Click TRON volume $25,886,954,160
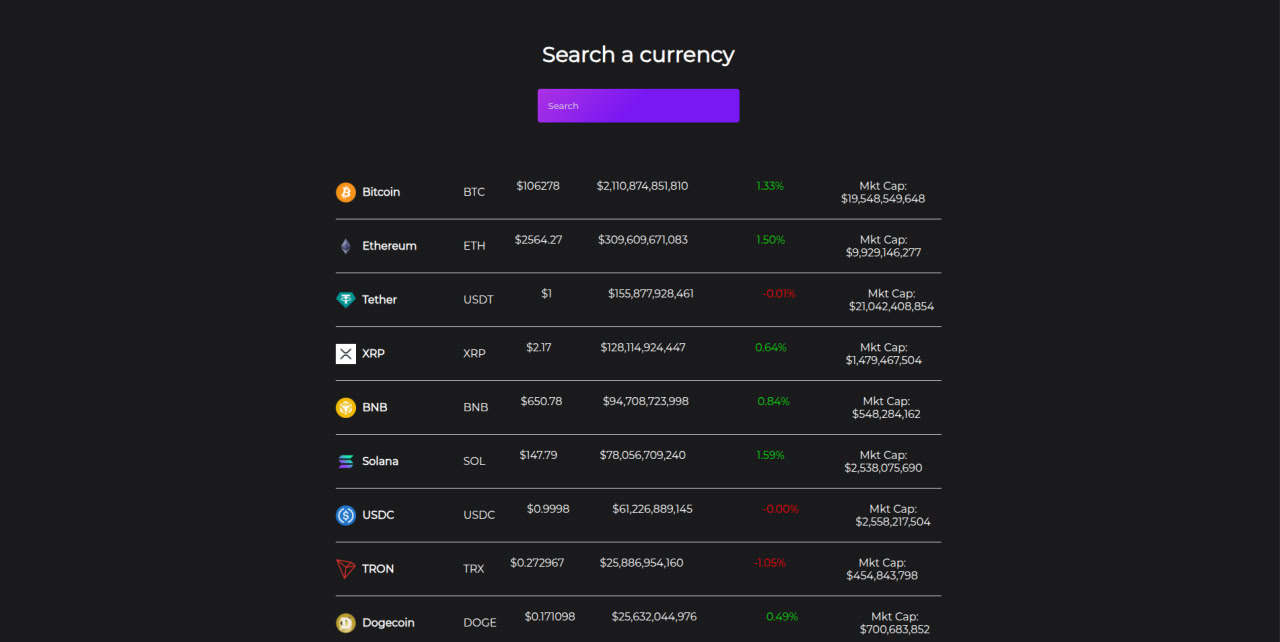Viewport: 1280px width, 642px height. [642, 563]
